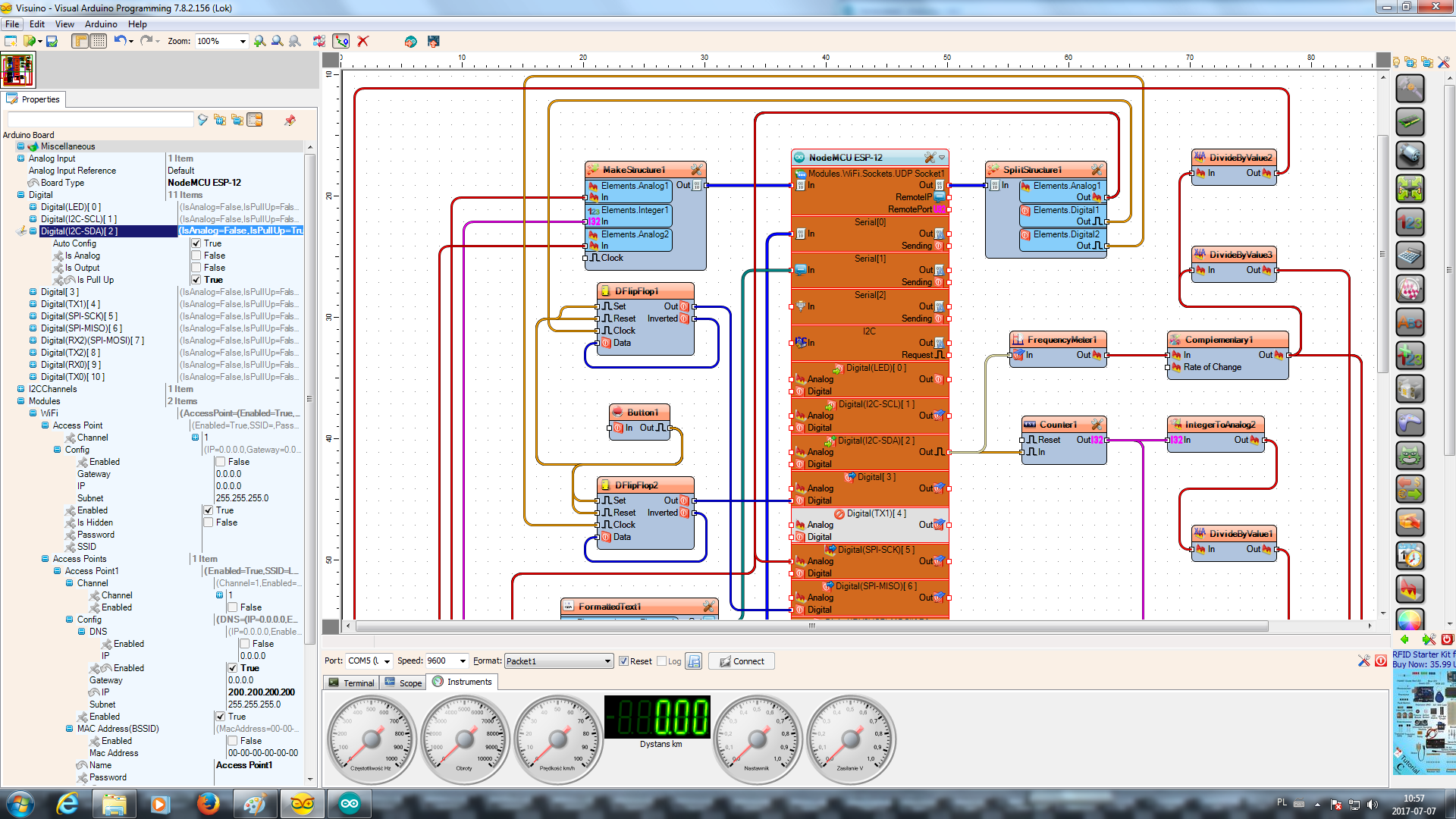
Task: Click the zoom in magnifier icon
Action: [260, 41]
